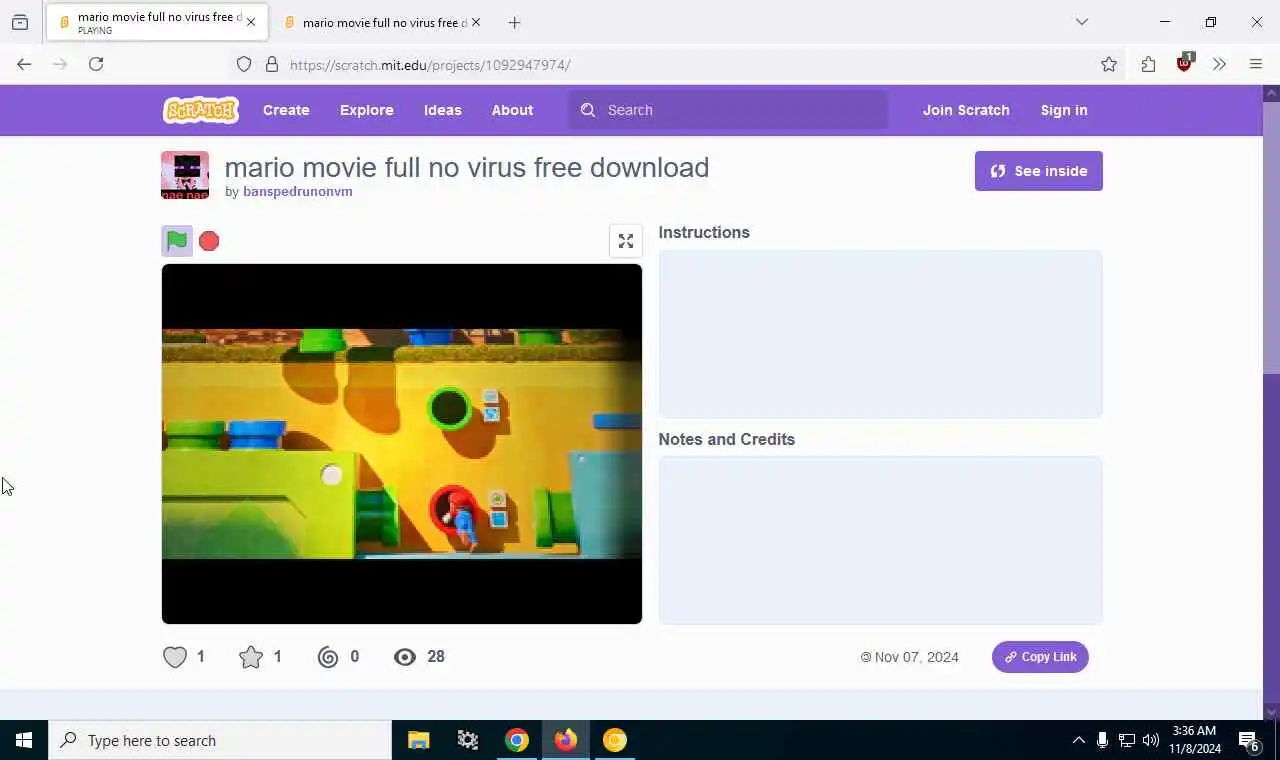Click the Nov 07, 2024 date text

tap(916, 657)
